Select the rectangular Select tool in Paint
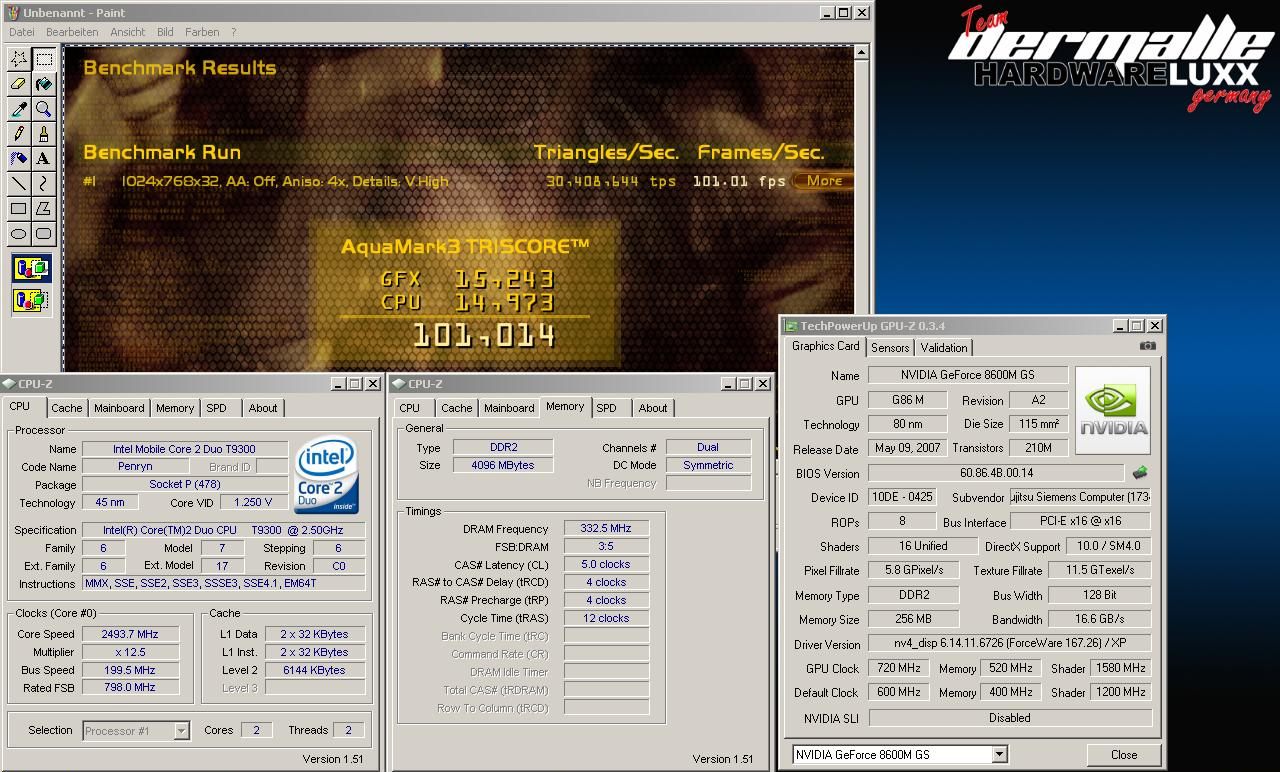This screenshot has height=772, width=1280. 44,59
